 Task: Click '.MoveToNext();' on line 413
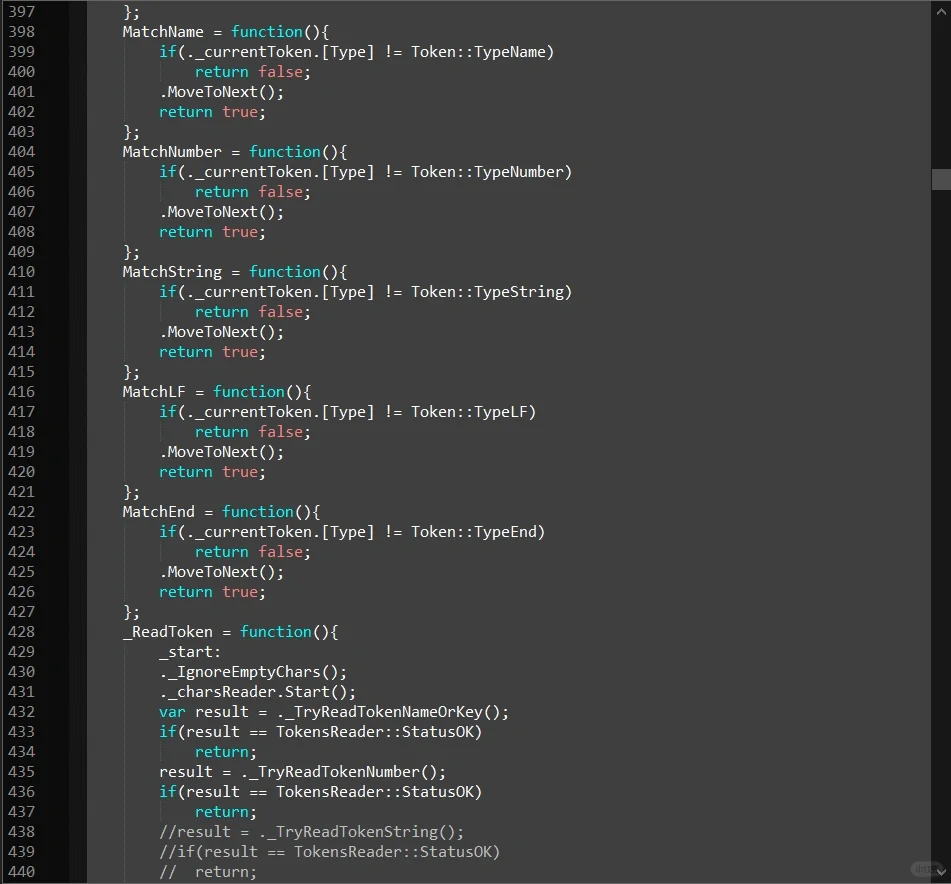tap(221, 332)
